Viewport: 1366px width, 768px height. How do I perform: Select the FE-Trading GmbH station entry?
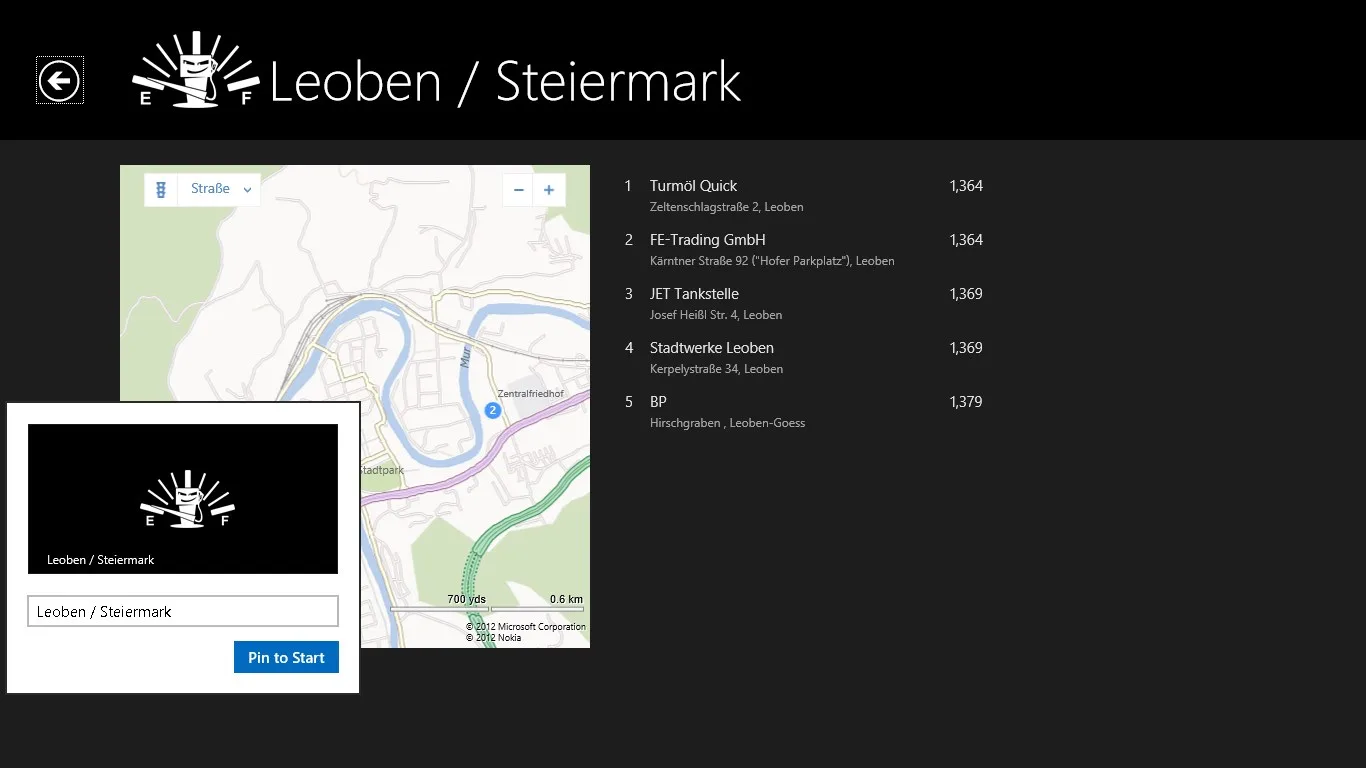click(x=804, y=249)
